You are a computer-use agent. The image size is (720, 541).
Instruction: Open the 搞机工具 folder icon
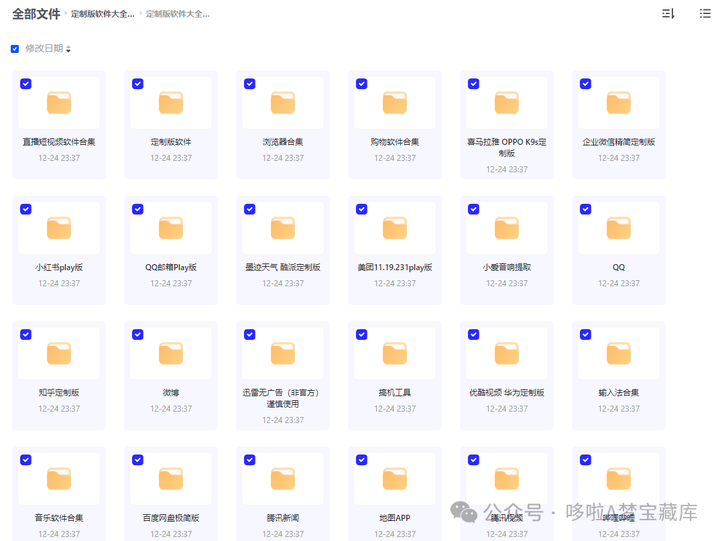395,354
